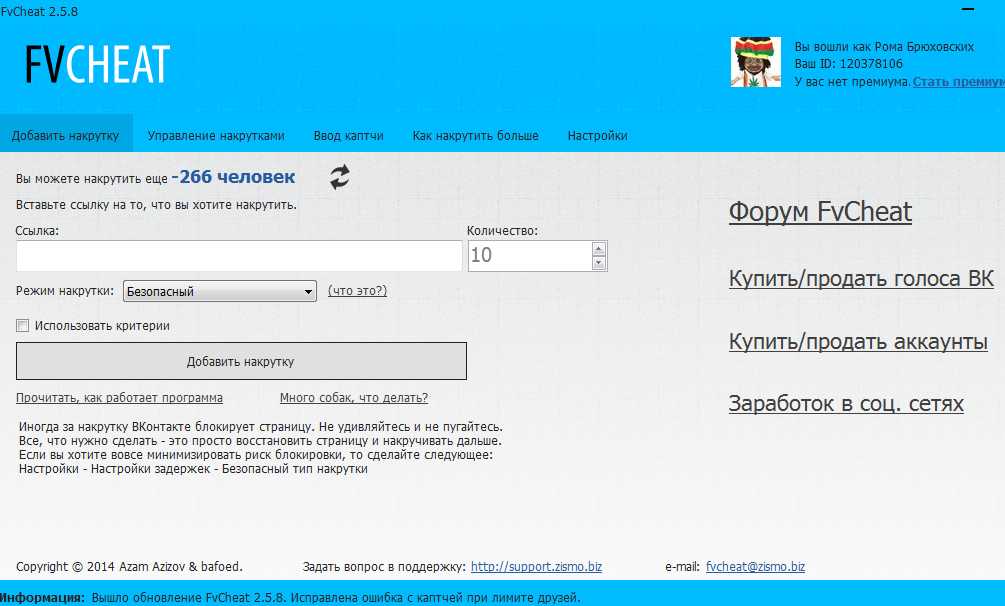Click the refresh arrows icon next to remaining count
The width and height of the screenshot is (1005, 606).
[x=340, y=177]
